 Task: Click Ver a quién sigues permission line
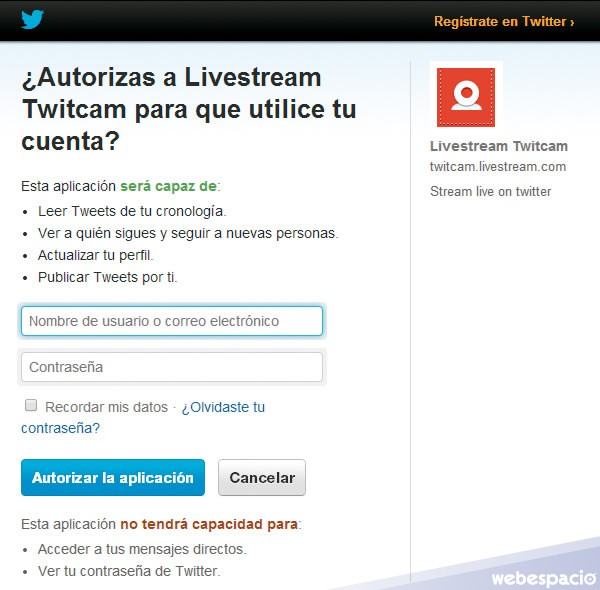tap(188, 233)
